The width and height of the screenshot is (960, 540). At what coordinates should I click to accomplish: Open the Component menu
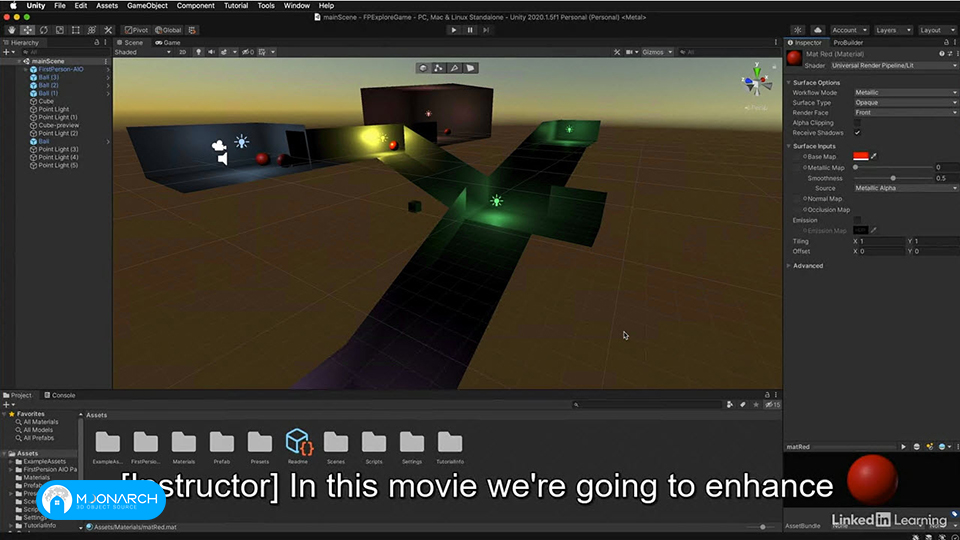pyautogui.click(x=195, y=6)
